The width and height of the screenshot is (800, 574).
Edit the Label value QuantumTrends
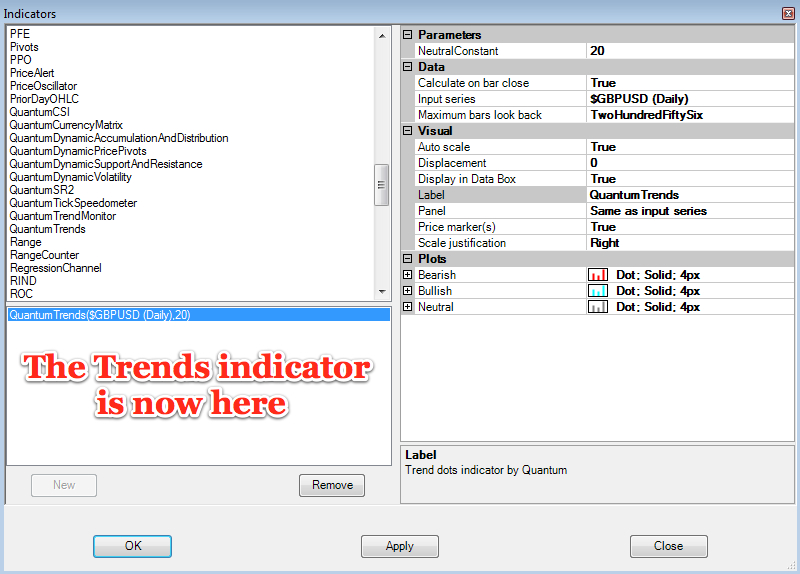pyautogui.click(x=690, y=195)
